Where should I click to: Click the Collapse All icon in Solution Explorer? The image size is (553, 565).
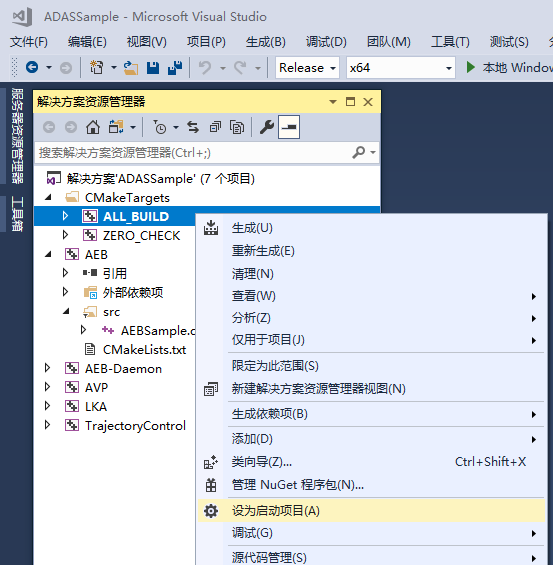[x=215, y=127]
